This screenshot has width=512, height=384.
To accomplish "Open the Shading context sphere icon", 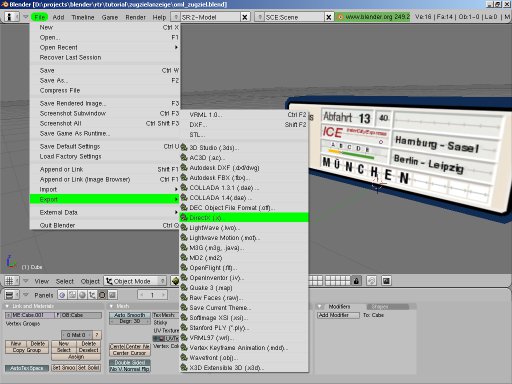I will [x=82, y=295].
